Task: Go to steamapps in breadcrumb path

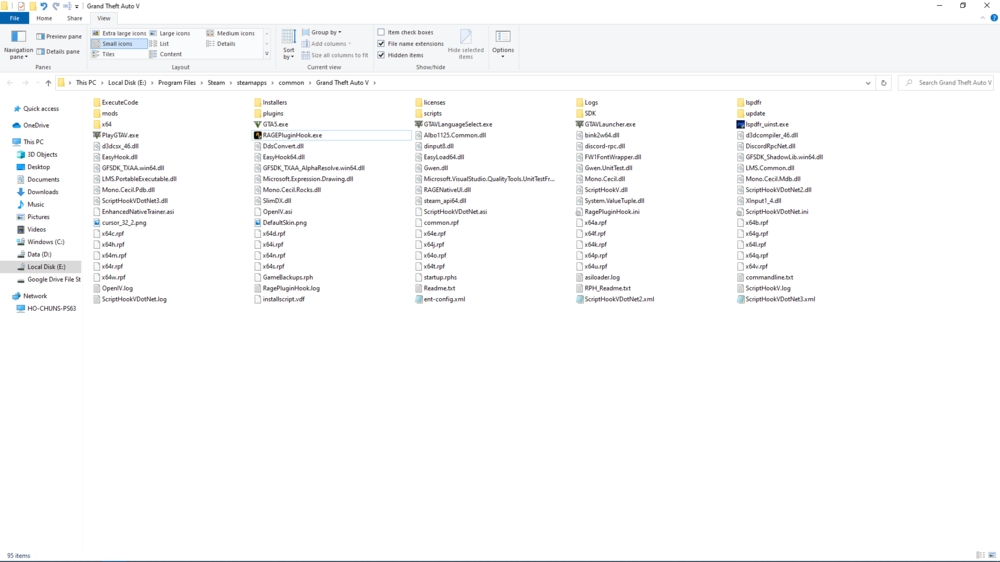Action: click(251, 83)
